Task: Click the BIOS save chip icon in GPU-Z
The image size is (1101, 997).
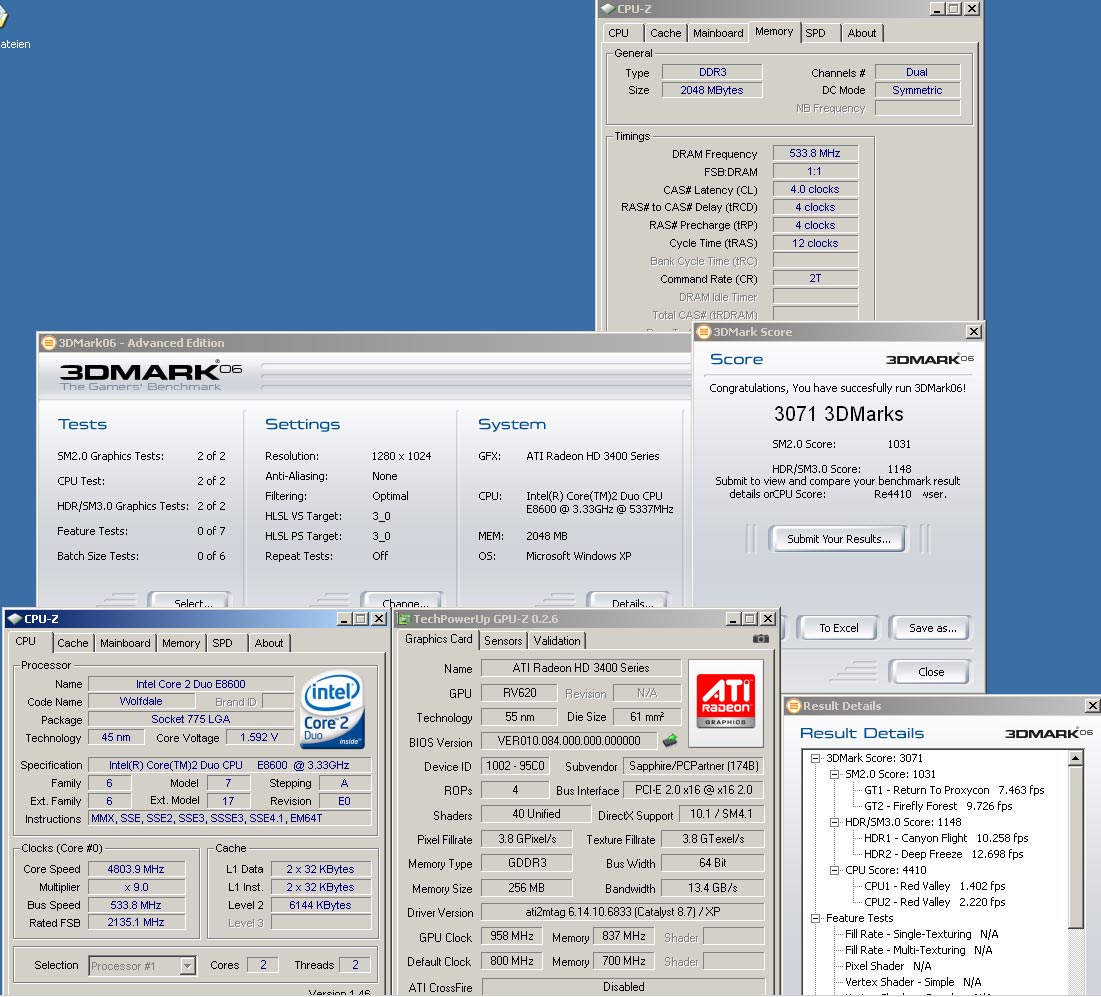Action: click(x=670, y=740)
